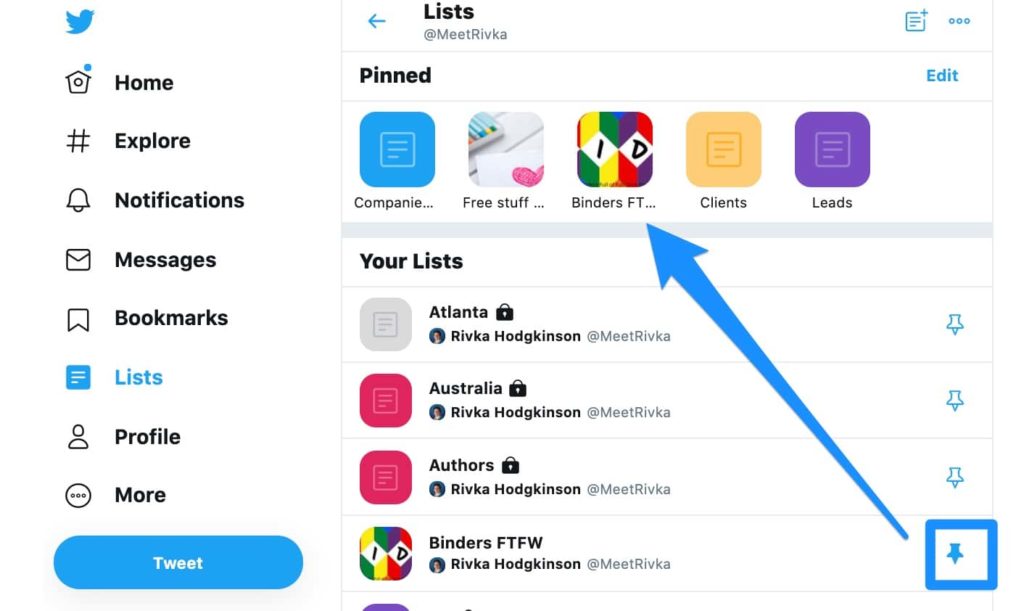Go to Notifications in the sidebar
The image size is (1024, 611).
179,200
